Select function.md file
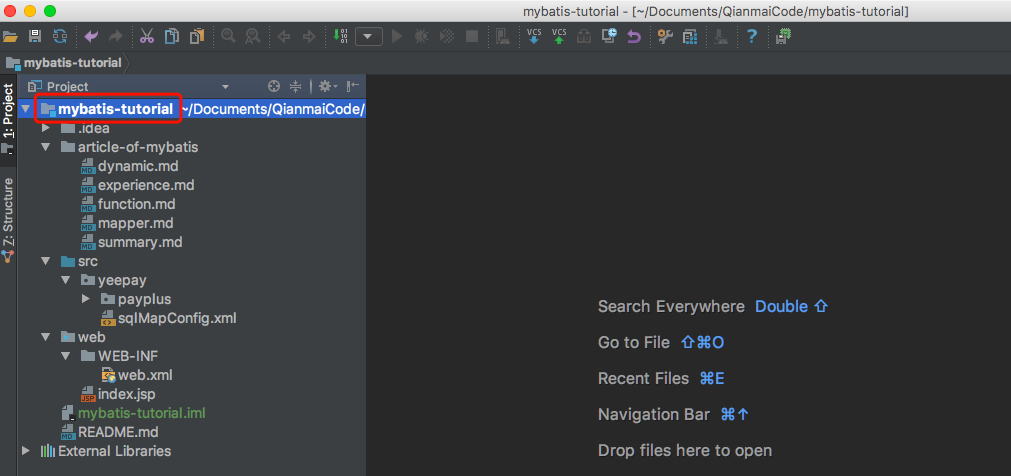Viewport: 1011px width, 476px height. [x=137, y=204]
